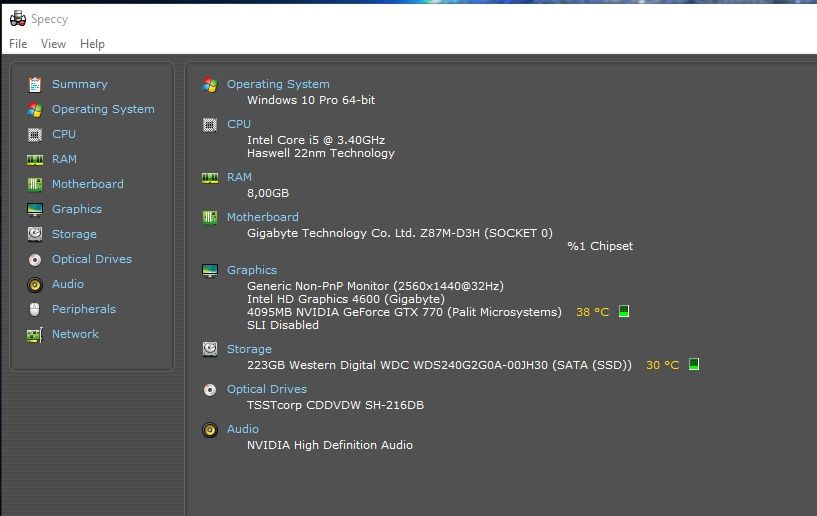Click Optical Drives disc icon in summary panel
This screenshot has height=516, width=817.
pyautogui.click(x=210, y=390)
